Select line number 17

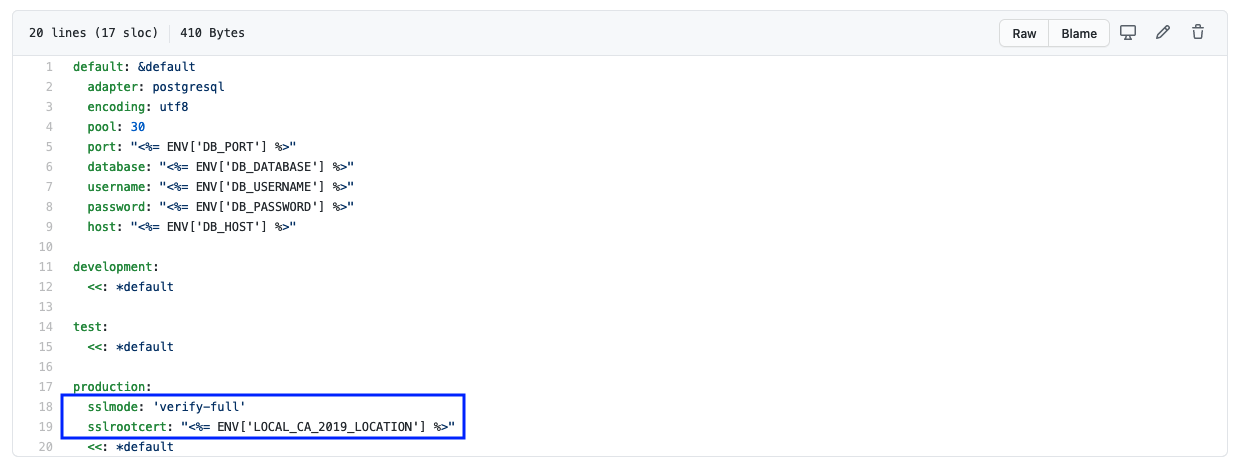(x=46, y=387)
